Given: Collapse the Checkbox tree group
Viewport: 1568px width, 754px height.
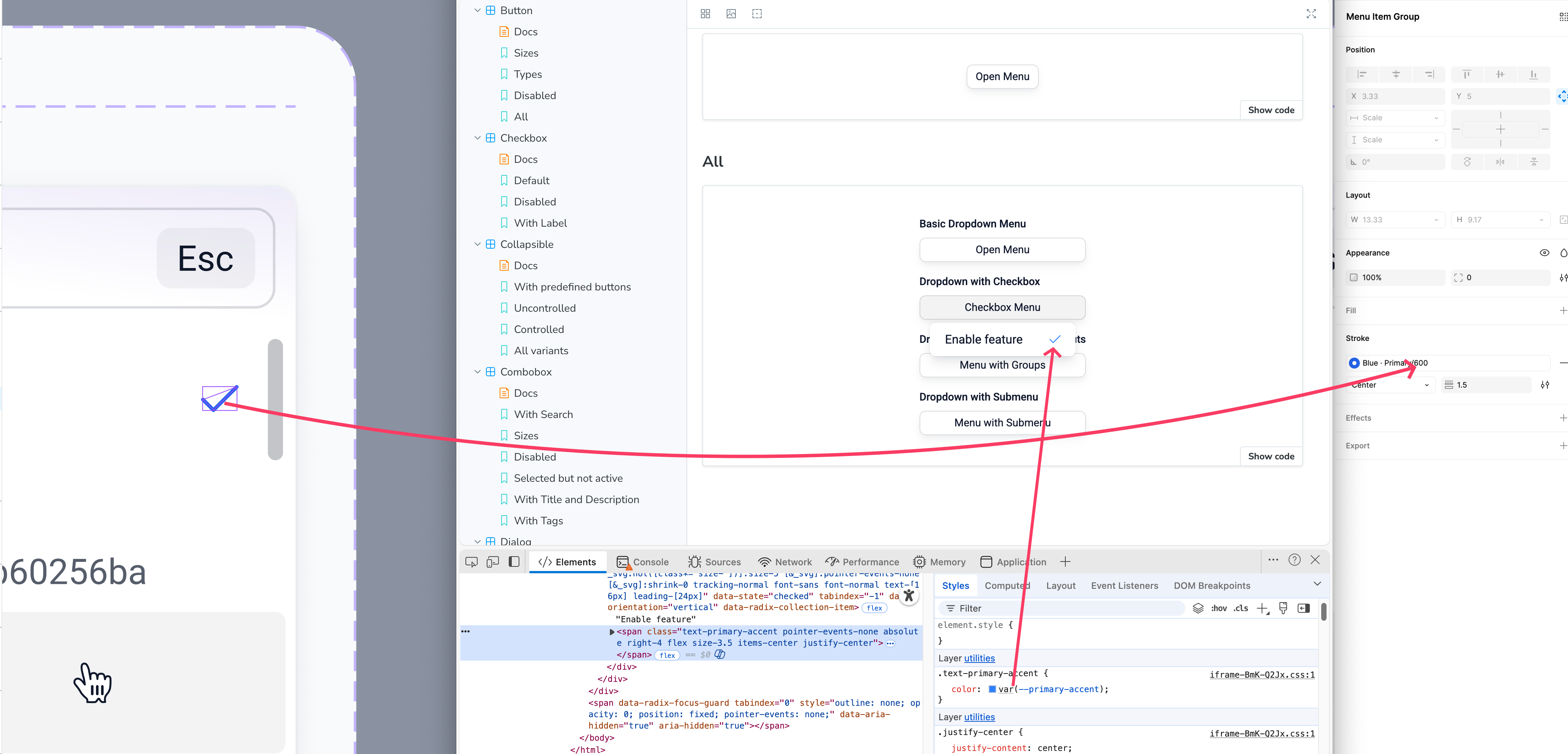Looking at the screenshot, I should 477,138.
